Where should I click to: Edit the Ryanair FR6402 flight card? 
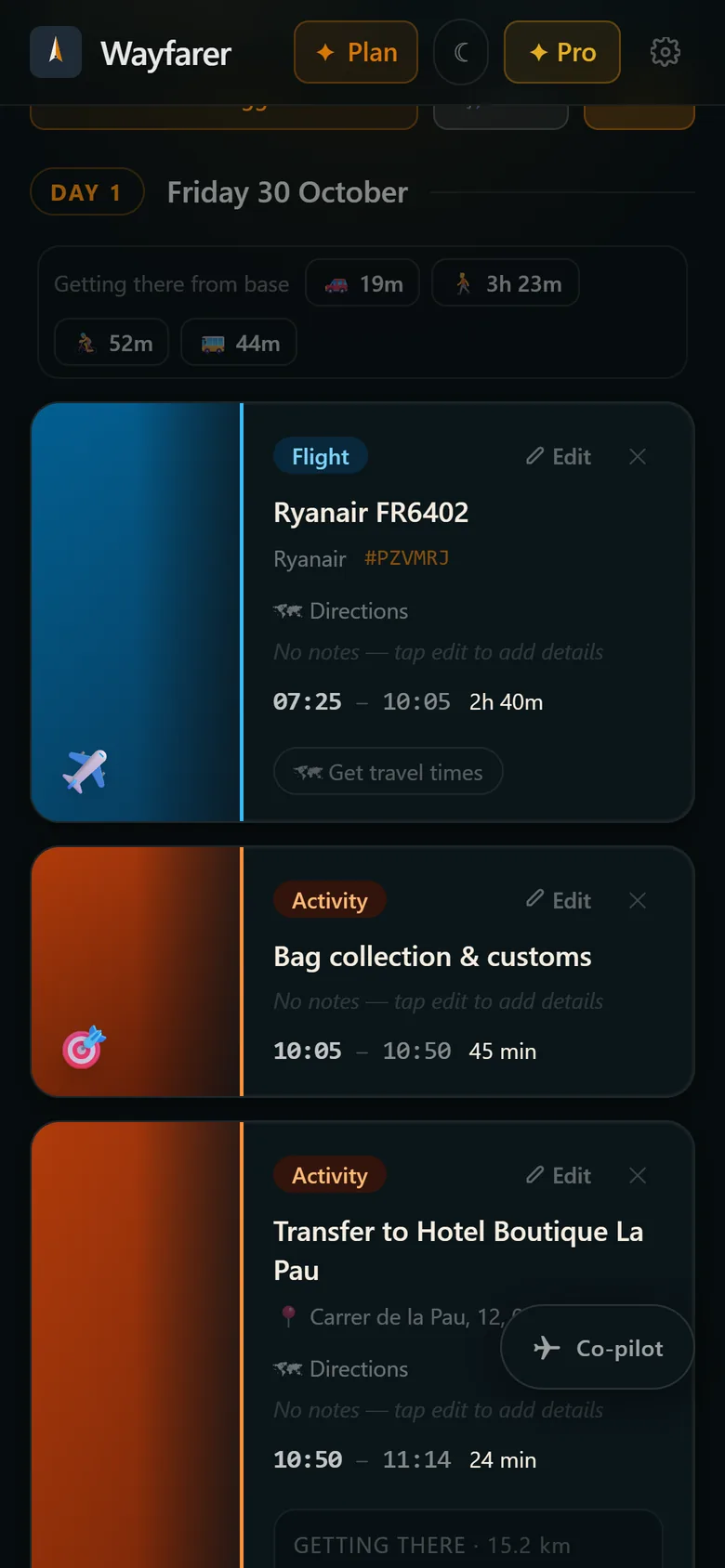[559, 456]
